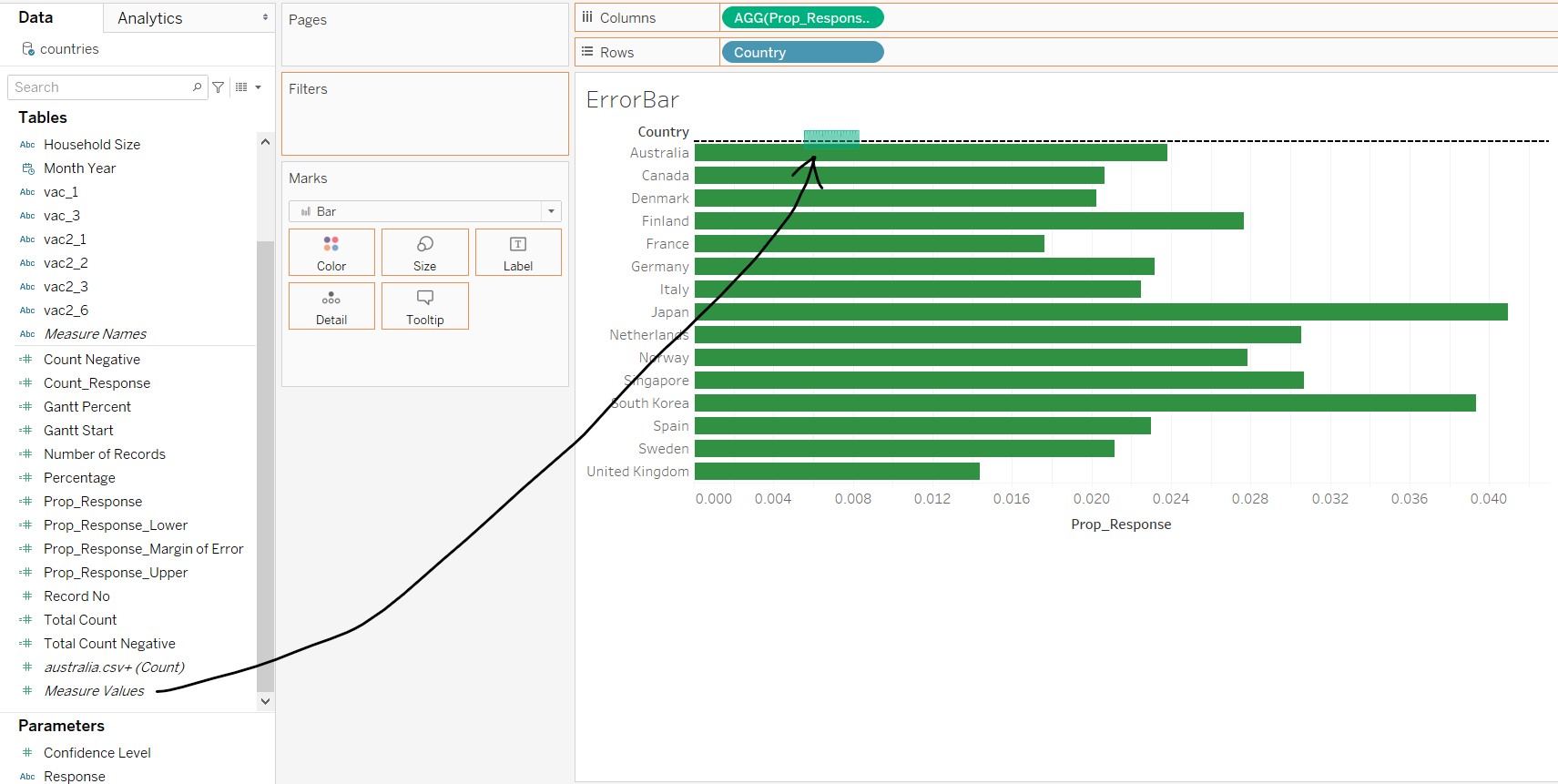Select the Confidence Level parameter
Screen dimensions: 1558x784
97,753
